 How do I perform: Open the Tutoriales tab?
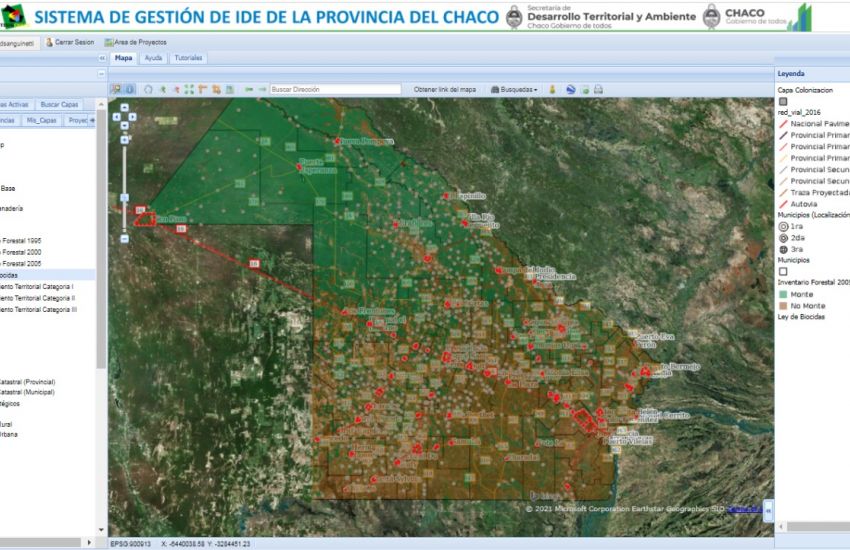pos(188,58)
